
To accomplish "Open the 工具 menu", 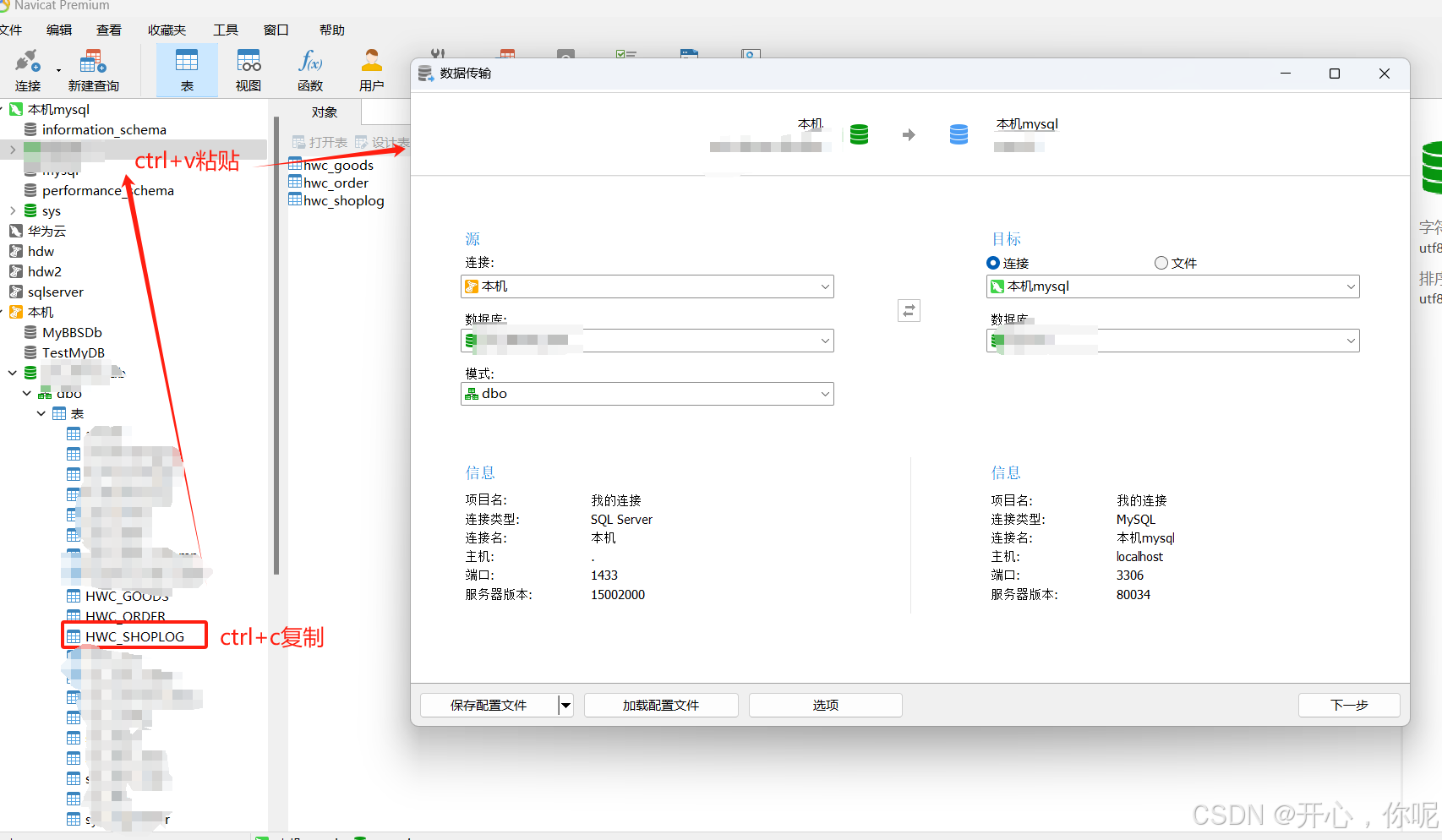I will (225, 30).
